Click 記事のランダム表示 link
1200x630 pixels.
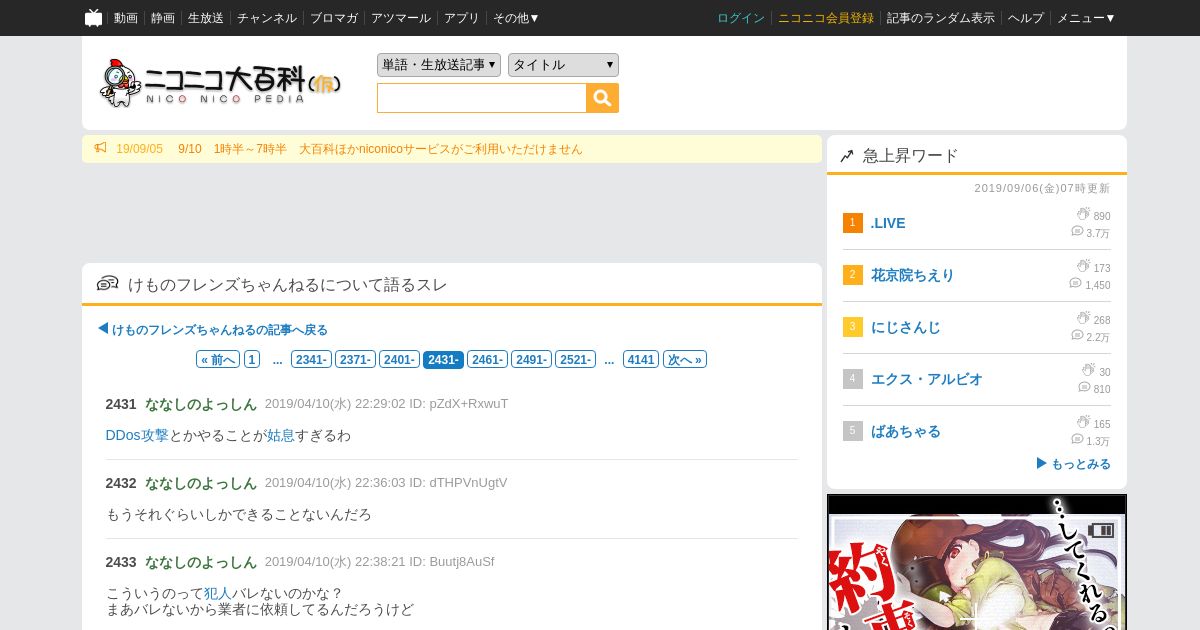[941, 18]
